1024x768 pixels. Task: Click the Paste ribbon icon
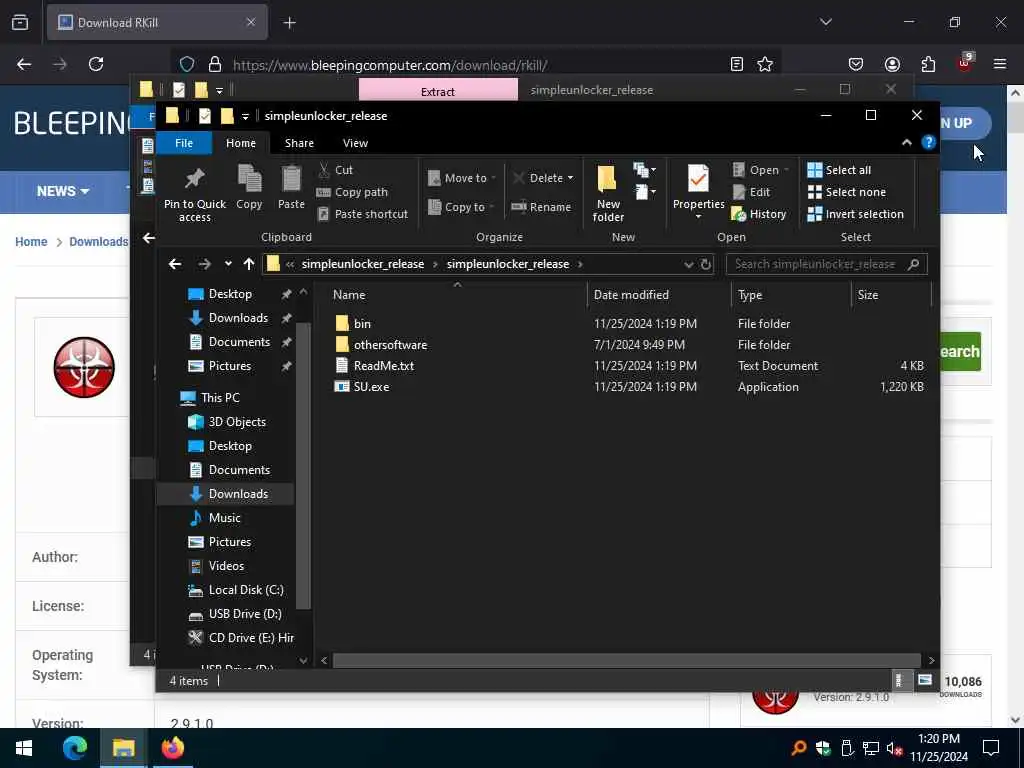tap(291, 188)
